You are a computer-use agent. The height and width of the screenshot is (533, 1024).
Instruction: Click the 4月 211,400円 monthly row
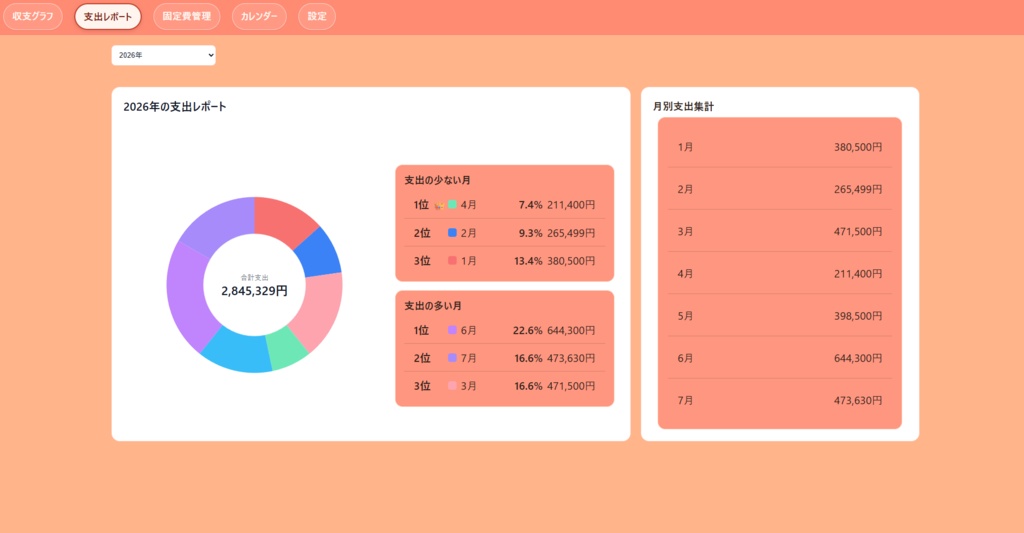[x=780, y=274]
